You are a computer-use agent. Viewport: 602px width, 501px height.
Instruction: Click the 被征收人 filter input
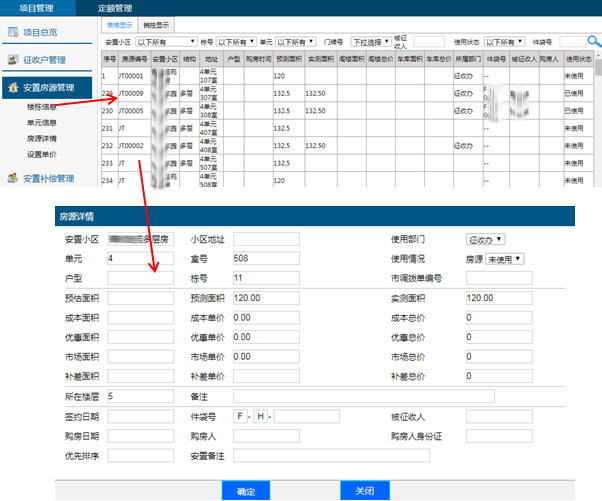pos(429,41)
